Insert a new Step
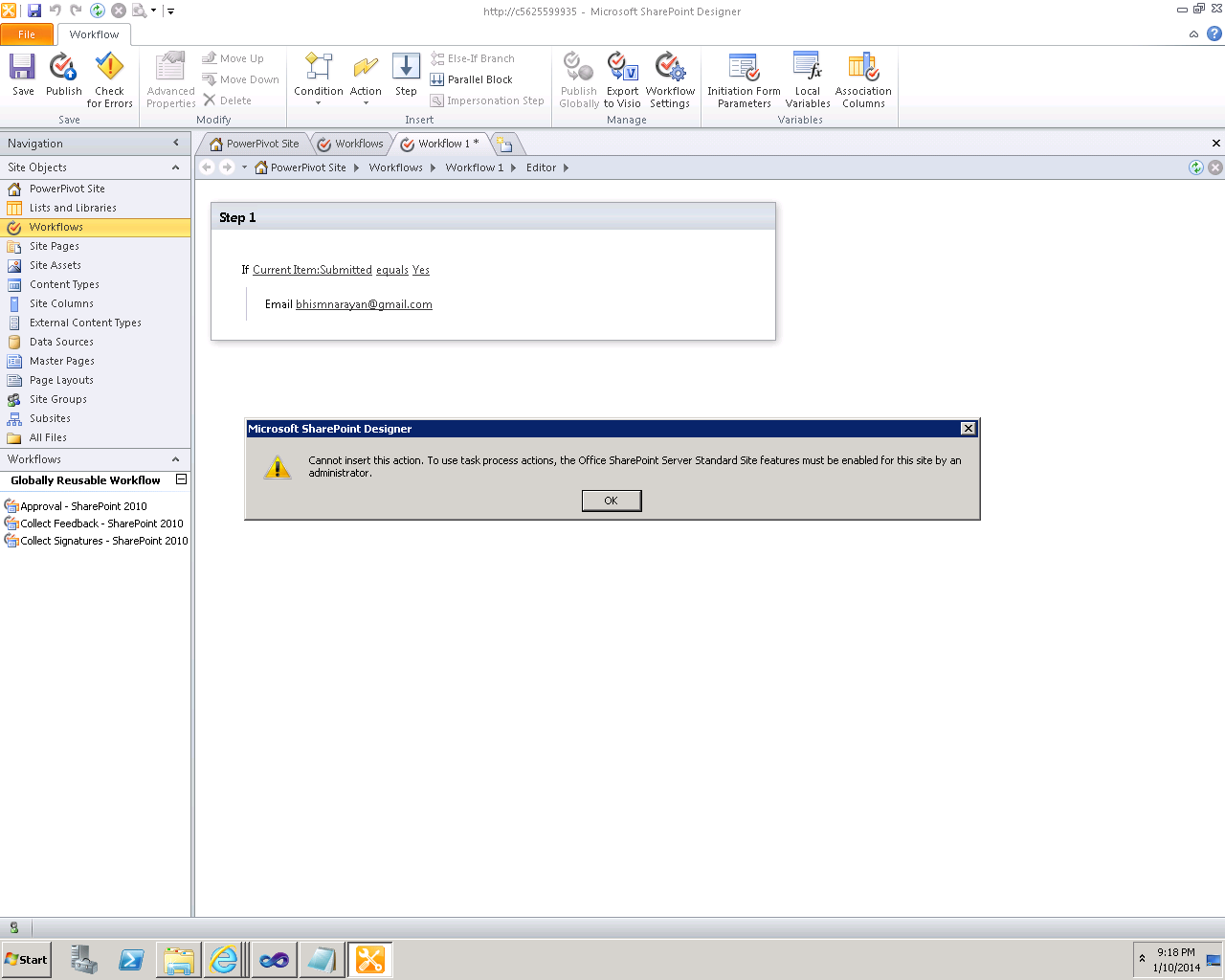 tap(406, 75)
